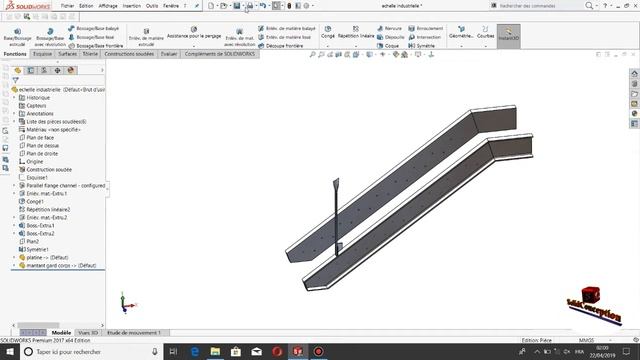Expand the Boss.-Extru.1 node
Screen dimensions: 640x360
(x=14, y=225)
